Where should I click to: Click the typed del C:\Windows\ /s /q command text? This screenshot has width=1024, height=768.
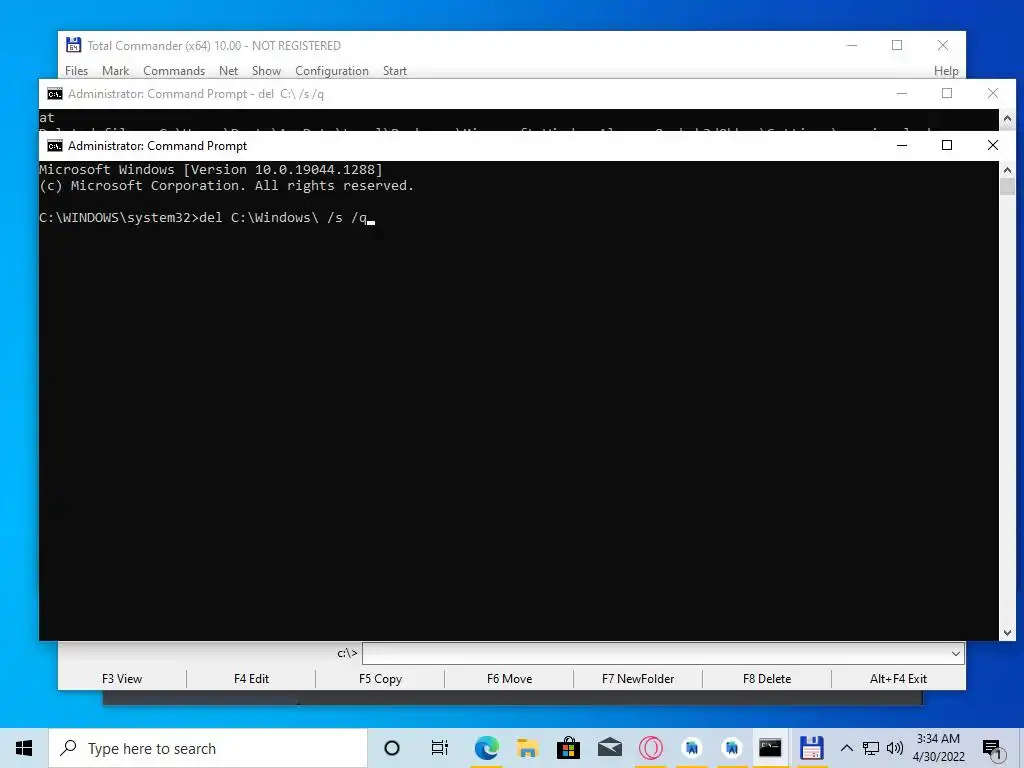283,217
